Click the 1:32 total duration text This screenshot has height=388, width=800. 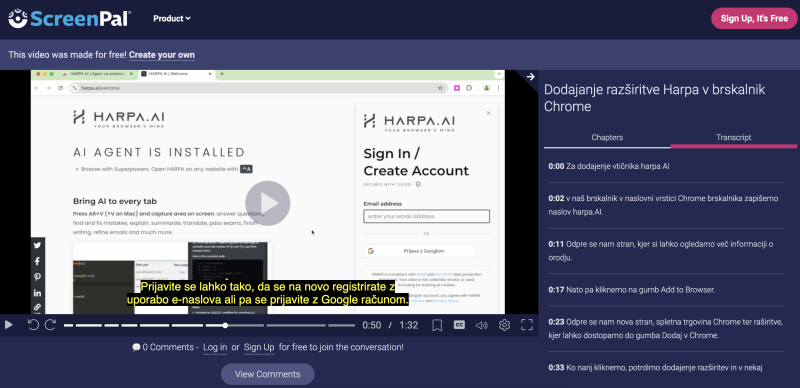tap(409, 325)
